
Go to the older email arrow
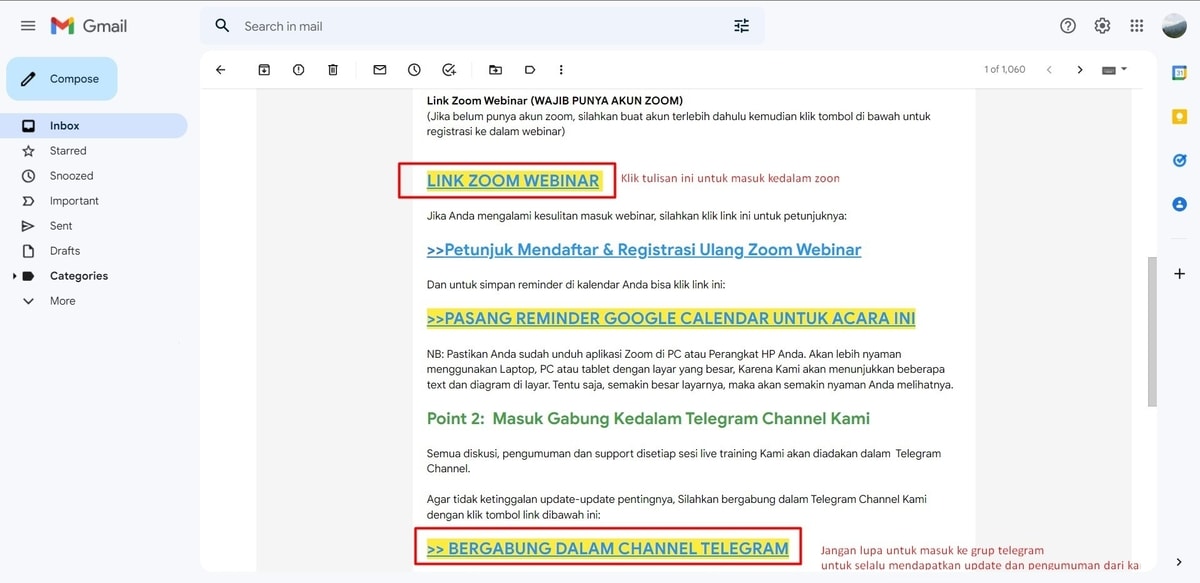click(x=1080, y=70)
